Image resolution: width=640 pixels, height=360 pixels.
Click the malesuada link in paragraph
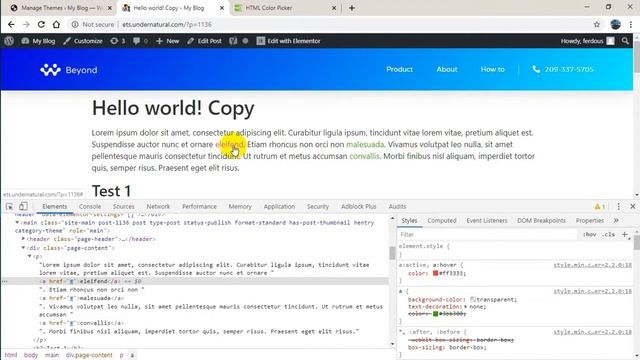click(365, 144)
